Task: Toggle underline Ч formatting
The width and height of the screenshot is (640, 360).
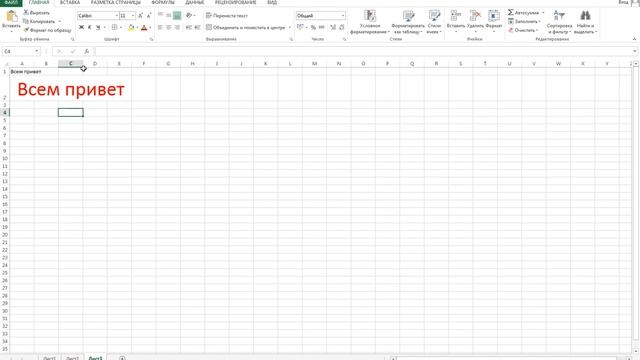Action: pyautogui.click(x=98, y=27)
